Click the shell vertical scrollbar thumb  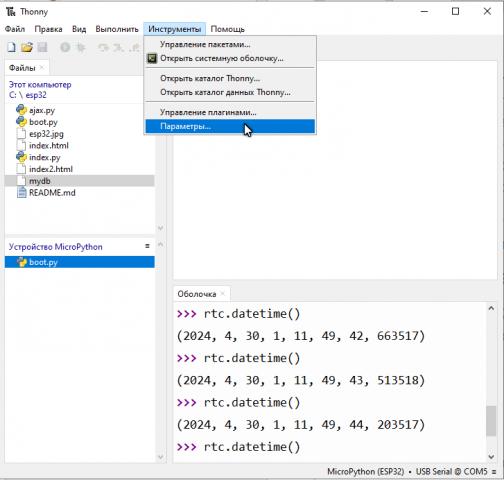point(491,421)
